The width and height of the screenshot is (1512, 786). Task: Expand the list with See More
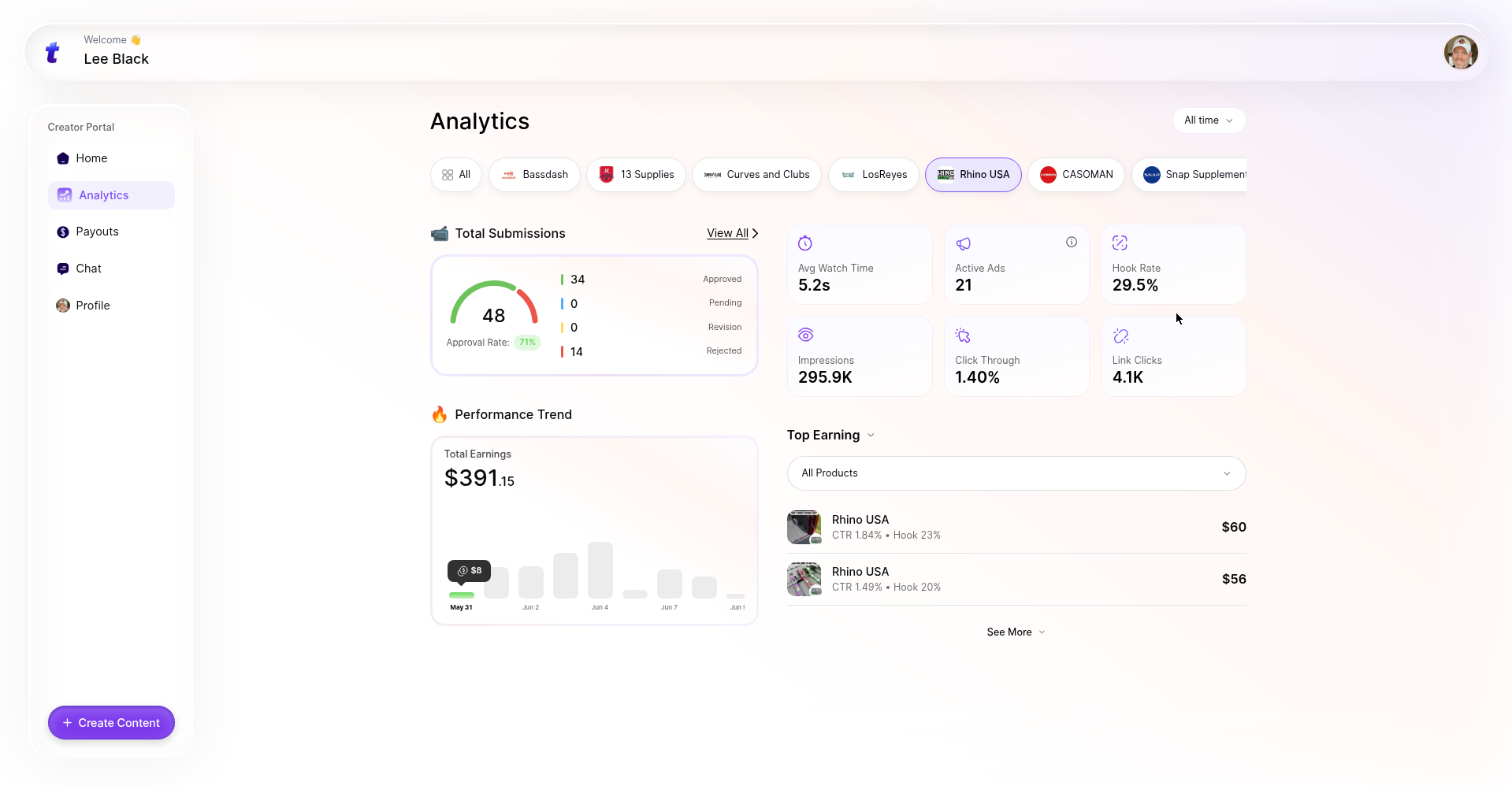(x=1016, y=632)
